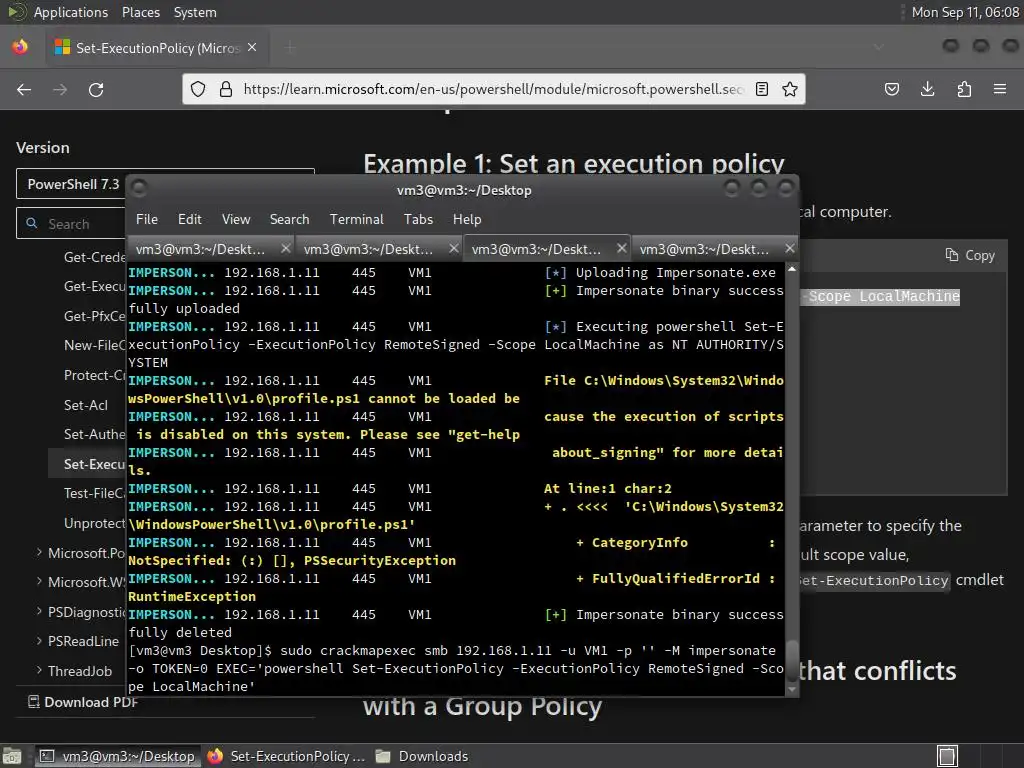Click the workspace switcher in the taskbar
Viewport: 1024px width, 768px height.
point(948,756)
